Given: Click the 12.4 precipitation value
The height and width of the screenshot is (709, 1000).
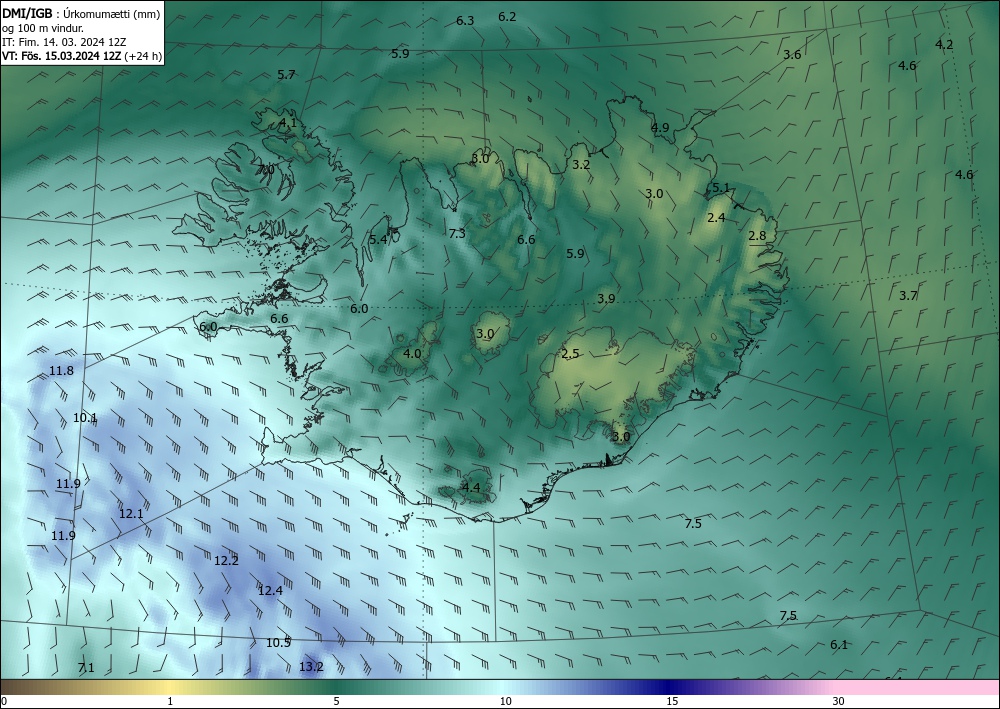Looking at the screenshot, I should point(270,590).
